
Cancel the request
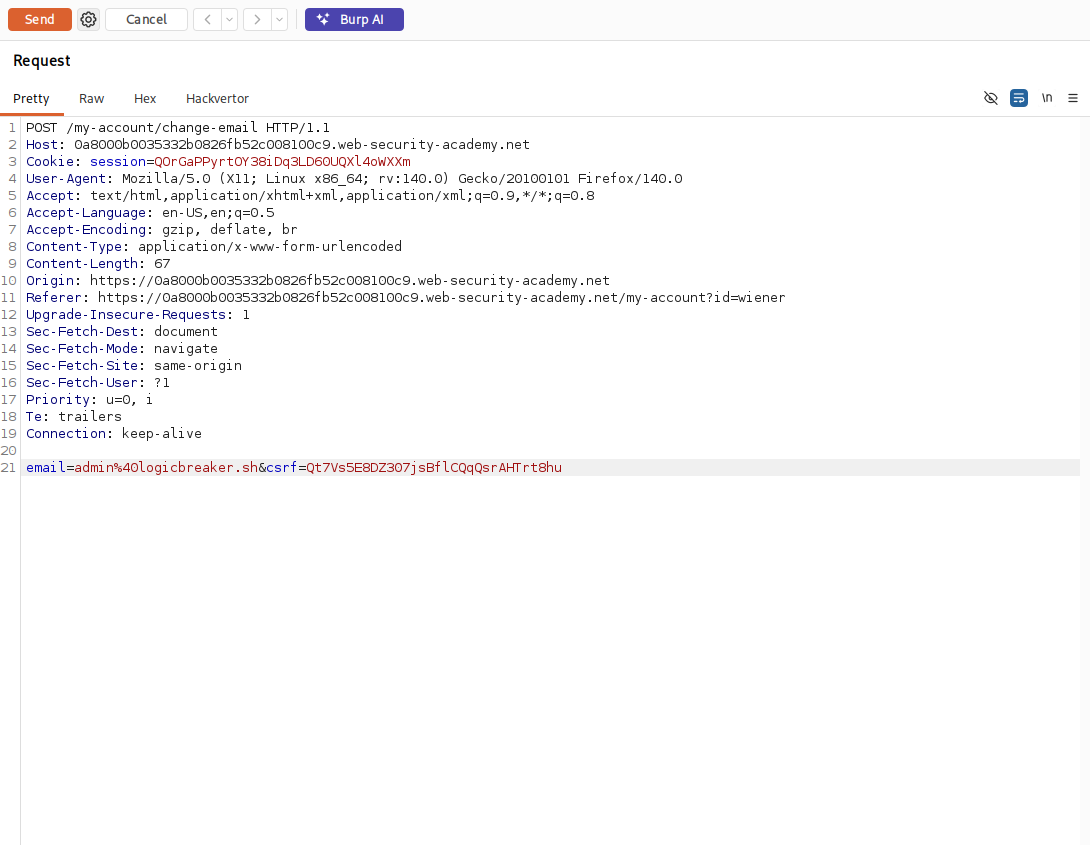146,19
